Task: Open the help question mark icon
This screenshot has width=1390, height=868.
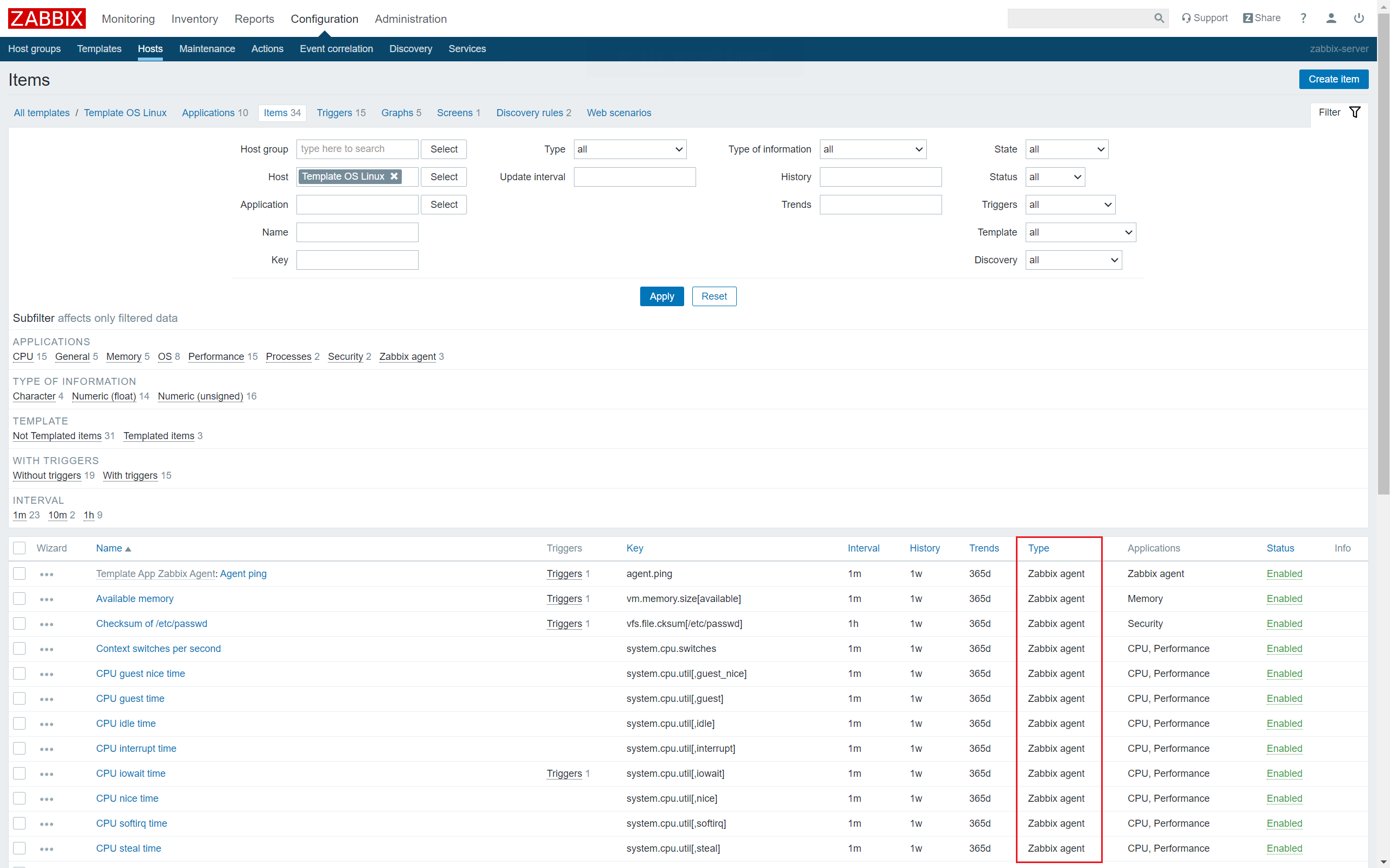Action: point(1303,18)
